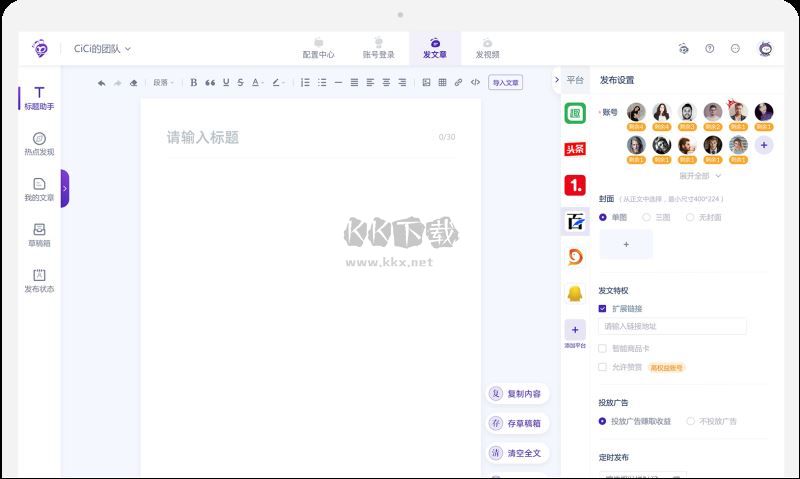
Task: Open the highlight pen color dropdown
Action: click(278, 82)
